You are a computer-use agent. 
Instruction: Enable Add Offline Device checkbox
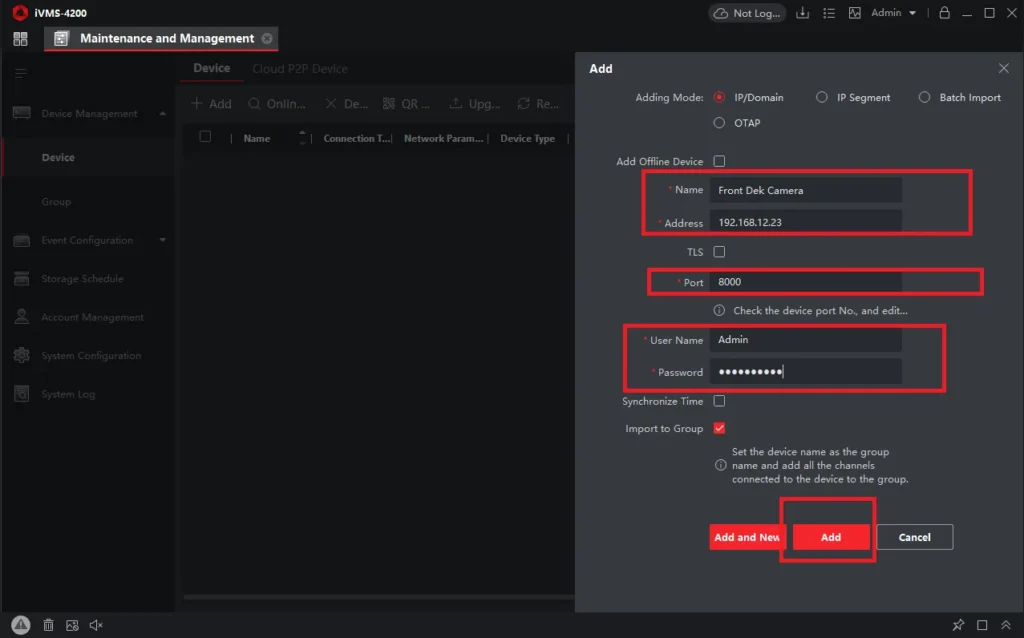pyautogui.click(x=719, y=161)
